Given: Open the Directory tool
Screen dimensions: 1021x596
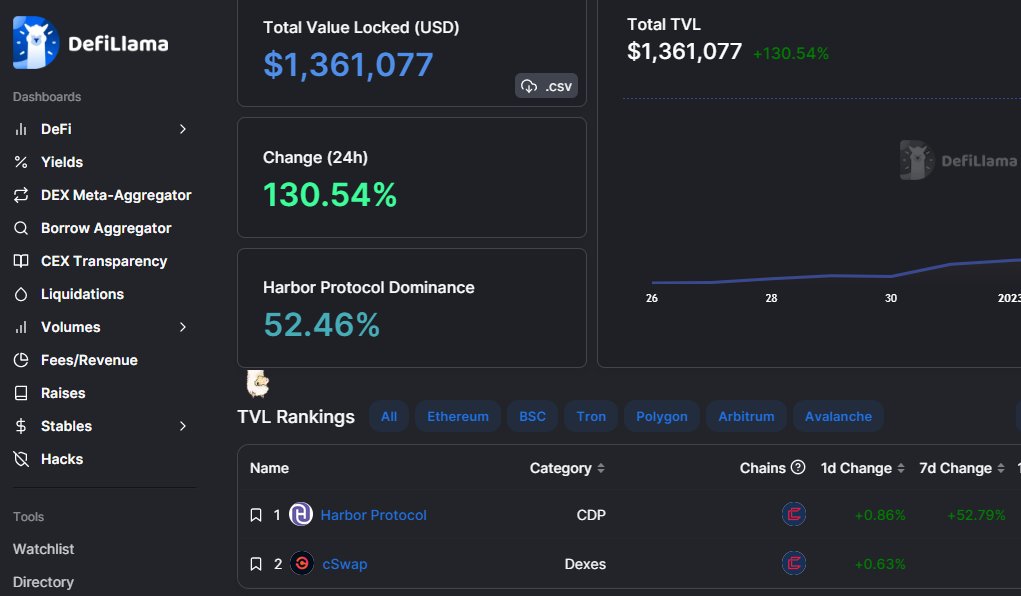Looking at the screenshot, I should [x=43, y=582].
